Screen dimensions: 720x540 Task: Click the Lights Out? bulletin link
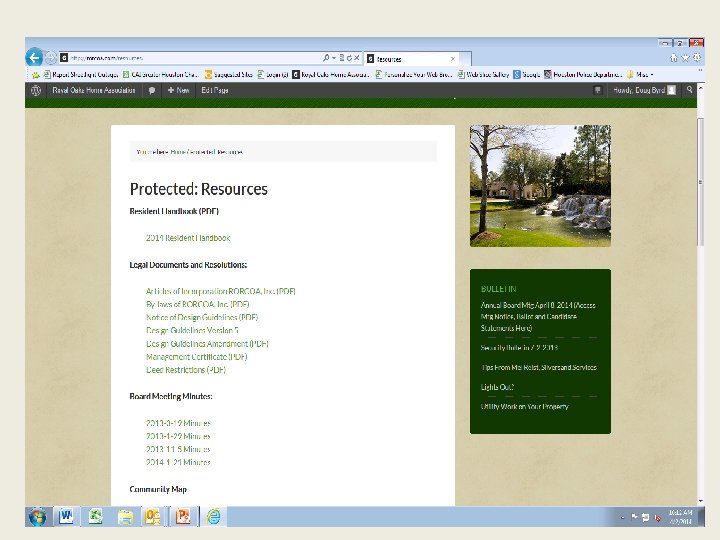click(497, 386)
